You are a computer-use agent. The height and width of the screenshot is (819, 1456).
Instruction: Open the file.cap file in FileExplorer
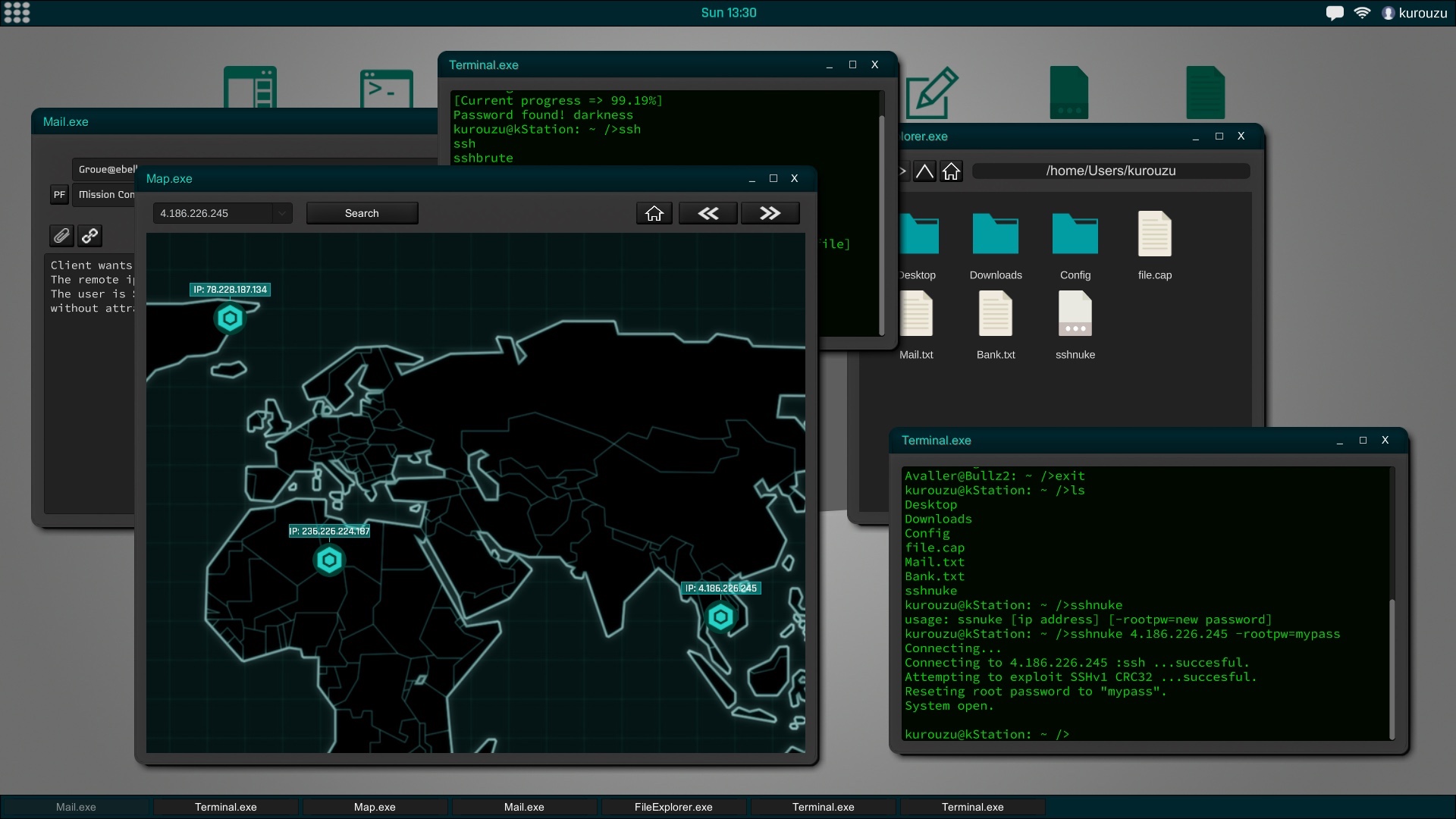[x=1154, y=234]
